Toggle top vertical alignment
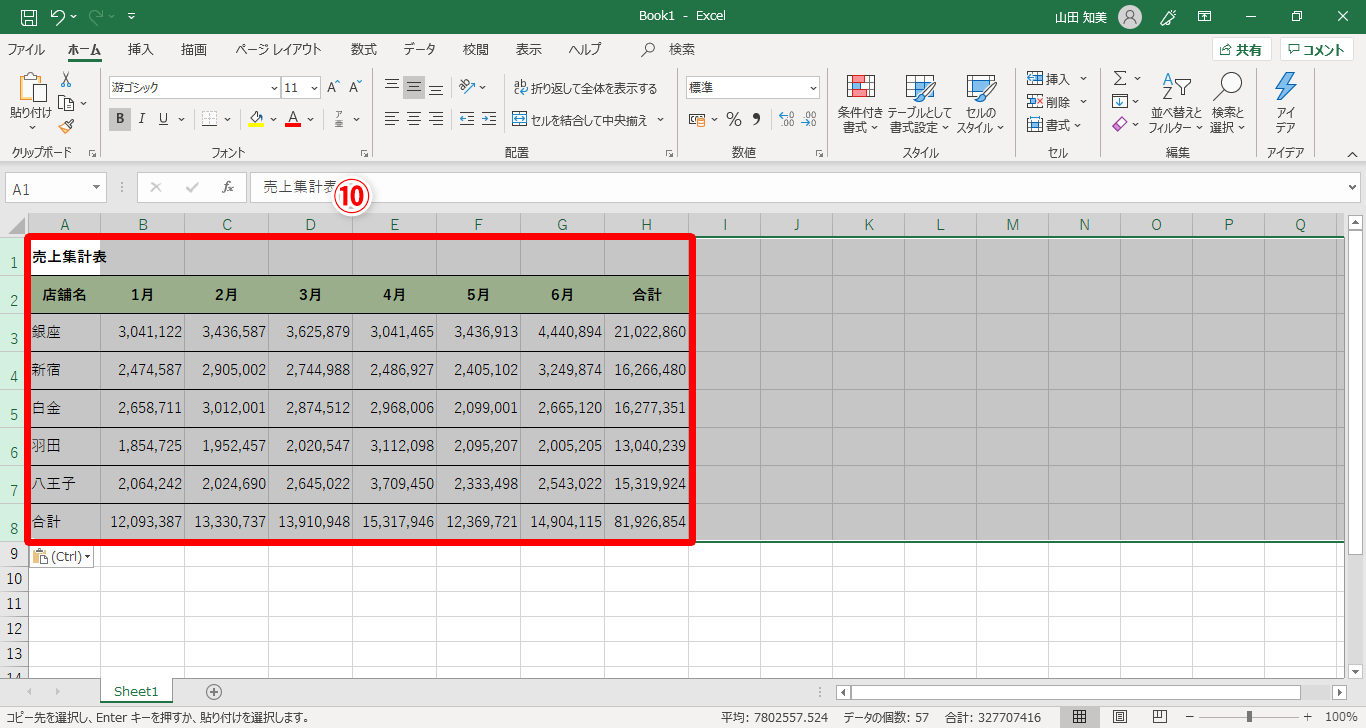The height and width of the screenshot is (728, 1366). click(x=392, y=88)
